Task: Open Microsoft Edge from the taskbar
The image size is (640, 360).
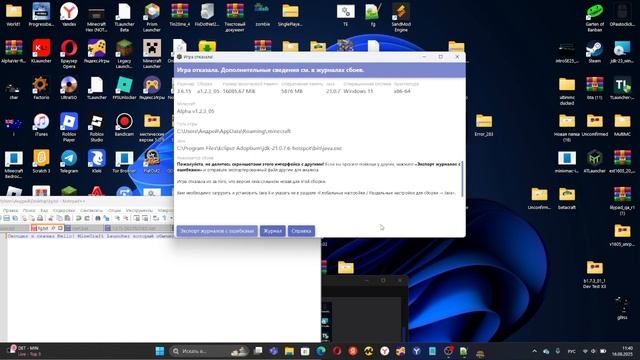Action: tap(321, 351)
